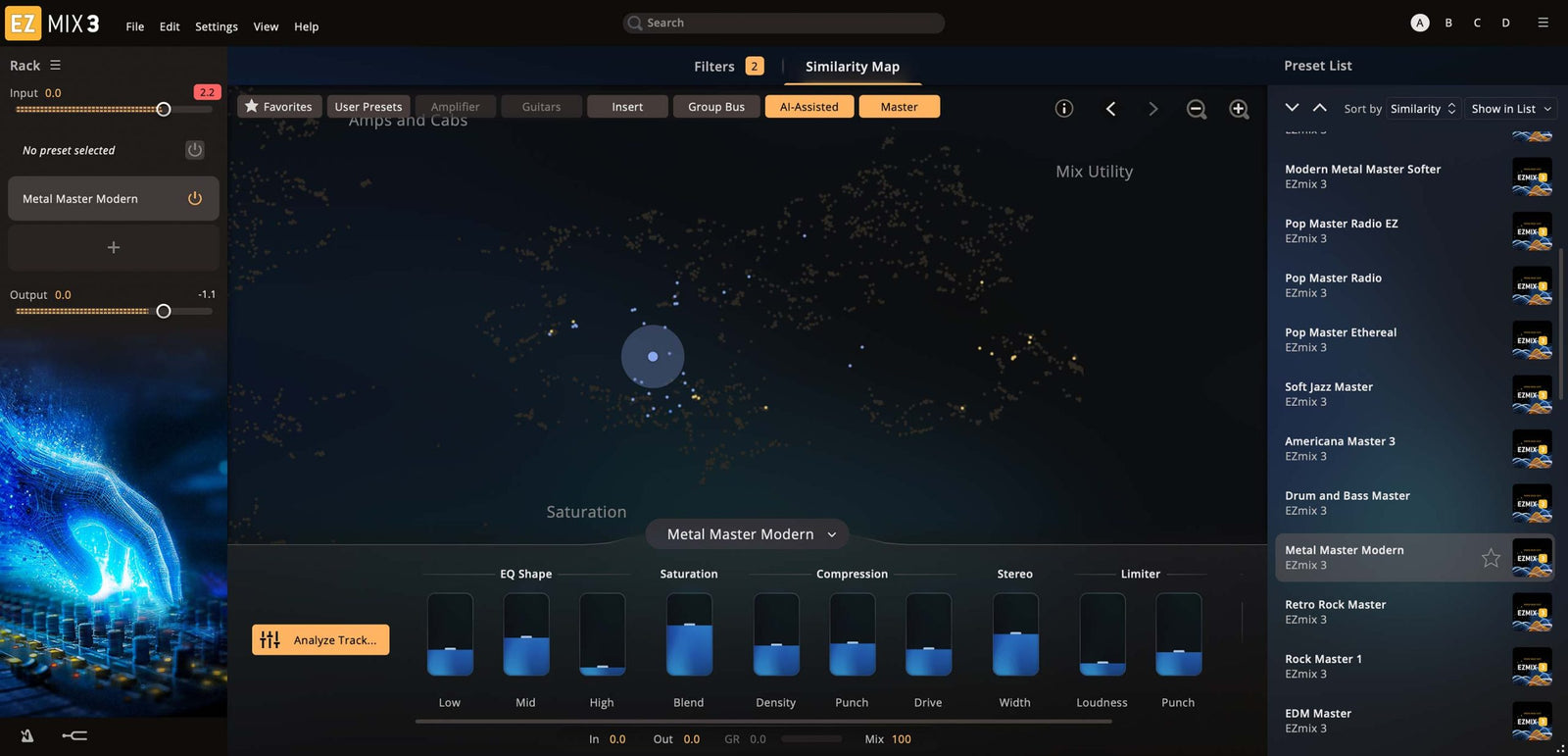Show similarity map info

point(1064,109)
